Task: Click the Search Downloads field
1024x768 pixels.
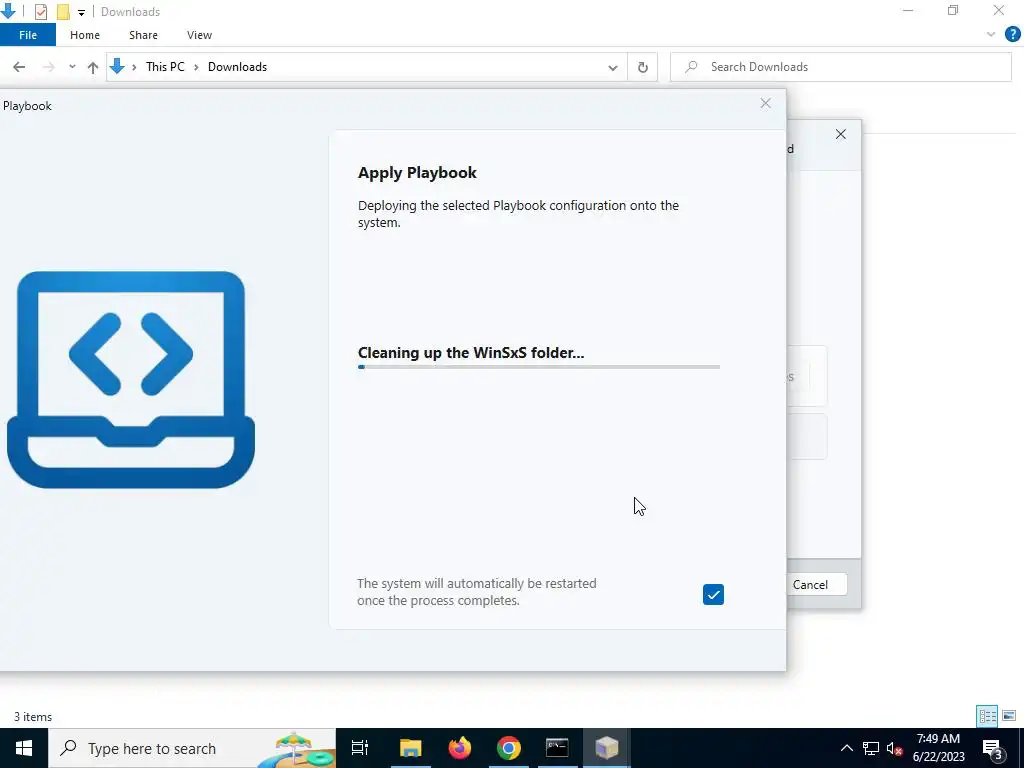Action: tap(840, 67)
